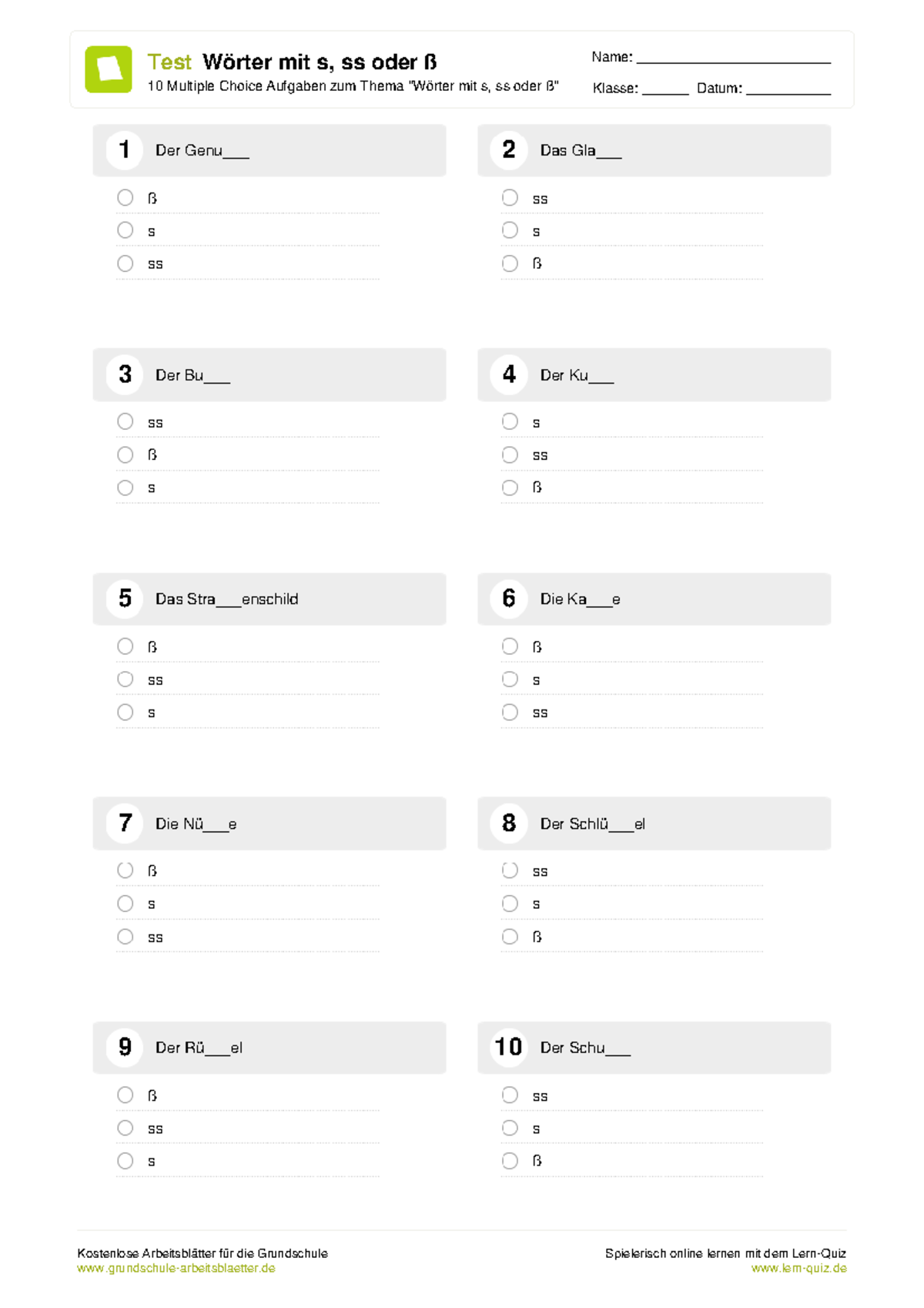Select 'ß' for Das Stra__enschild

click(125, 646)
